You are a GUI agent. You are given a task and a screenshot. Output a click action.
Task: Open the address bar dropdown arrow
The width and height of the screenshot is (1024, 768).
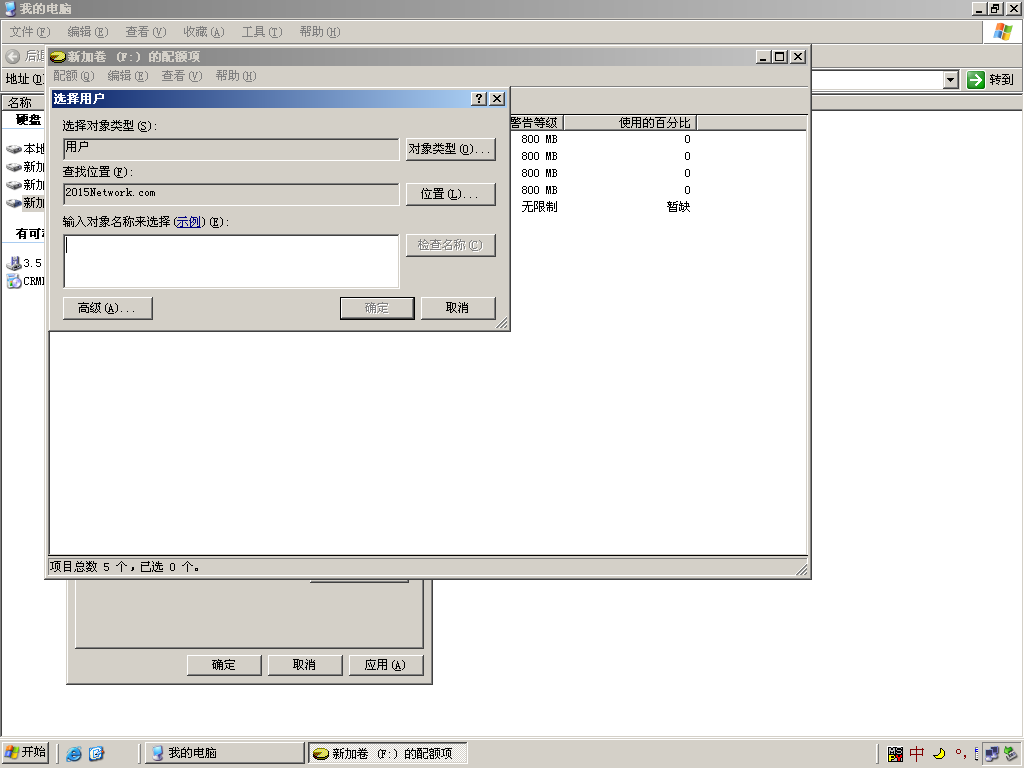[x=951, y=80]
